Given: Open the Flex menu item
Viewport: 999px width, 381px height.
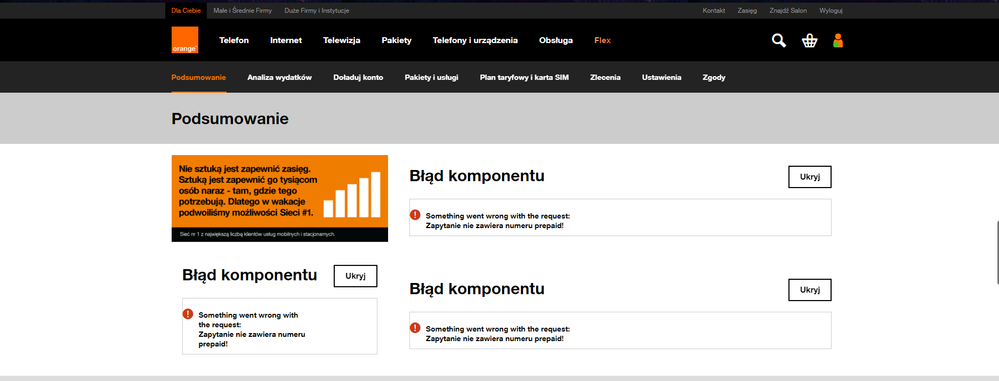Looking at the screenshot, I should pyautogui.click(x=602, y=40).
